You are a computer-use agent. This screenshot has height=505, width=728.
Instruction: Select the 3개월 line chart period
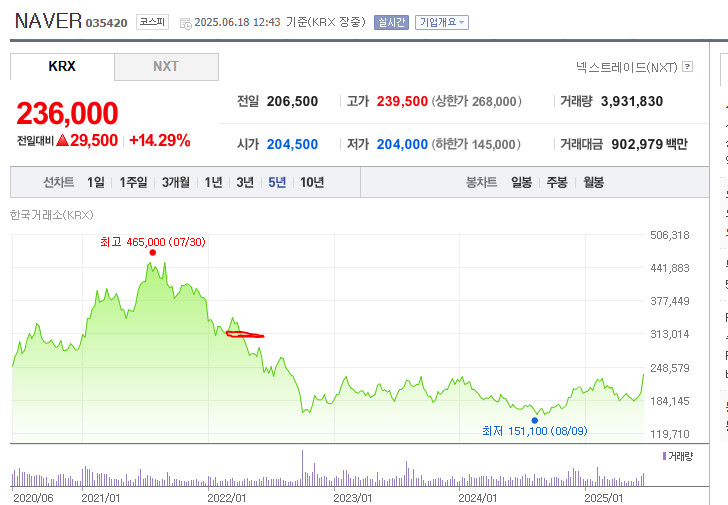click(x=176, y=182)
